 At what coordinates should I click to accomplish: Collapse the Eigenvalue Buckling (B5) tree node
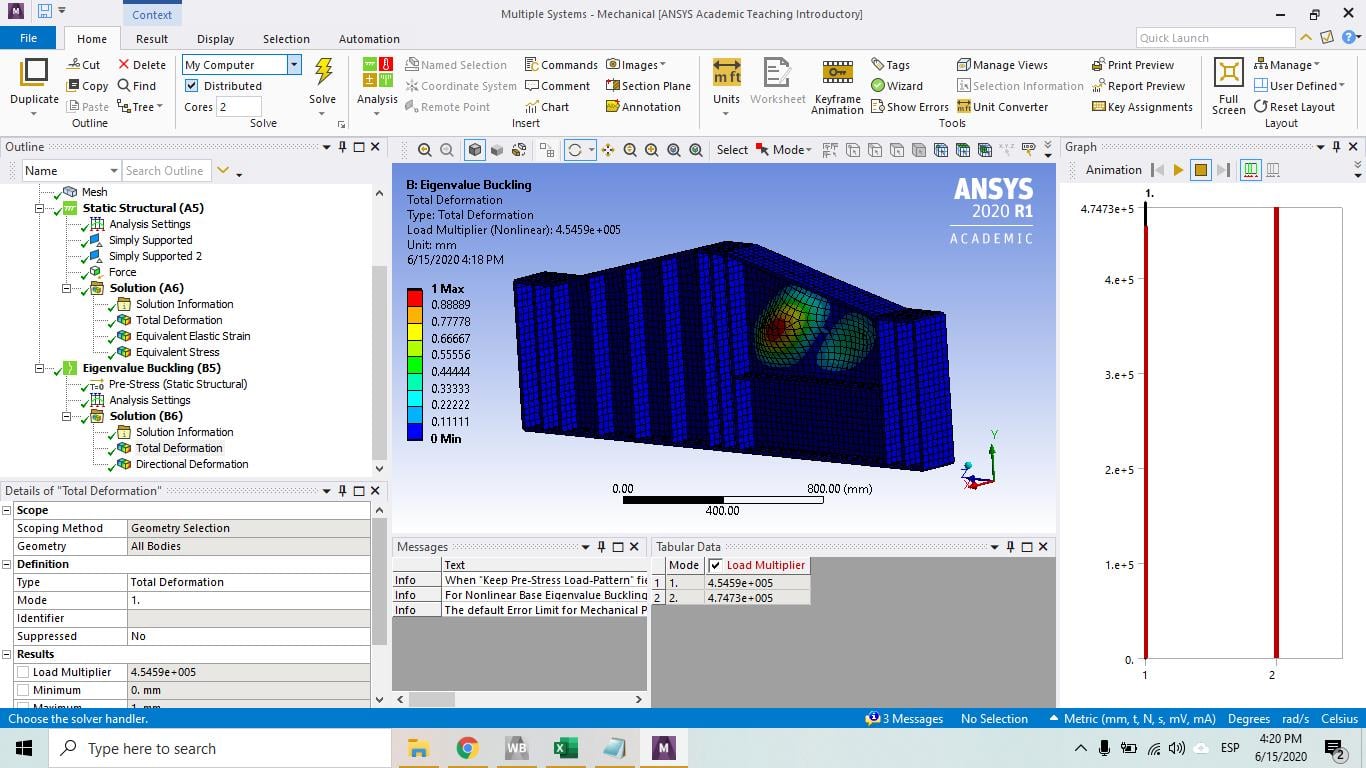pos(40,368)
